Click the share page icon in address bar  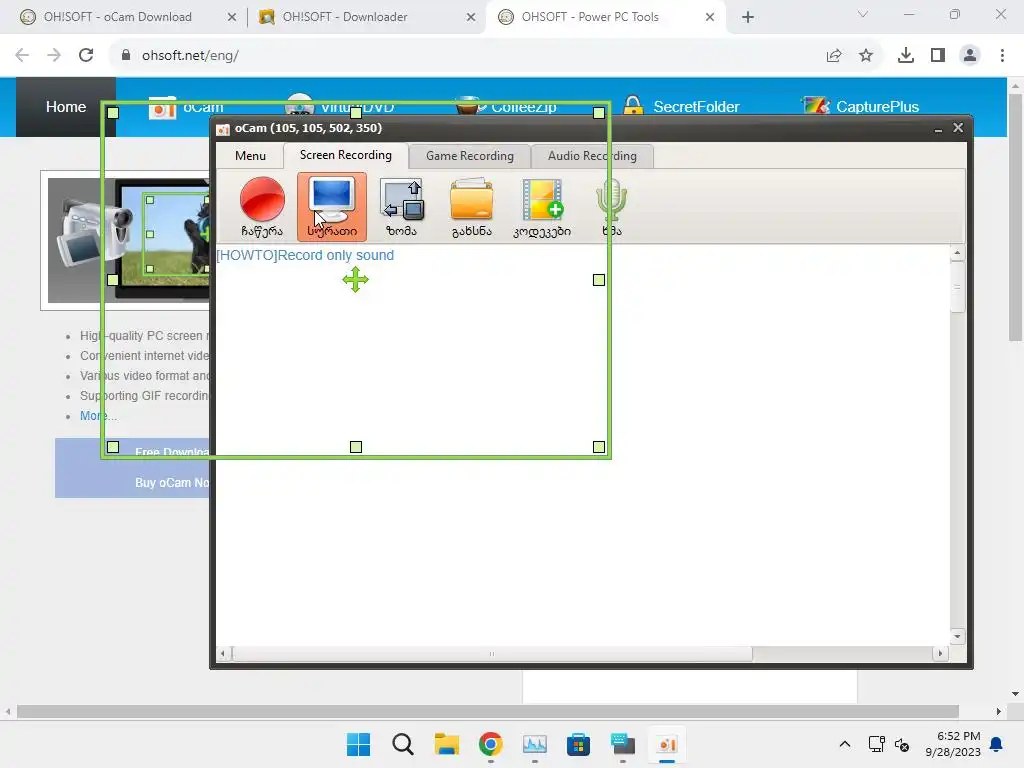(x=834, y=56)
